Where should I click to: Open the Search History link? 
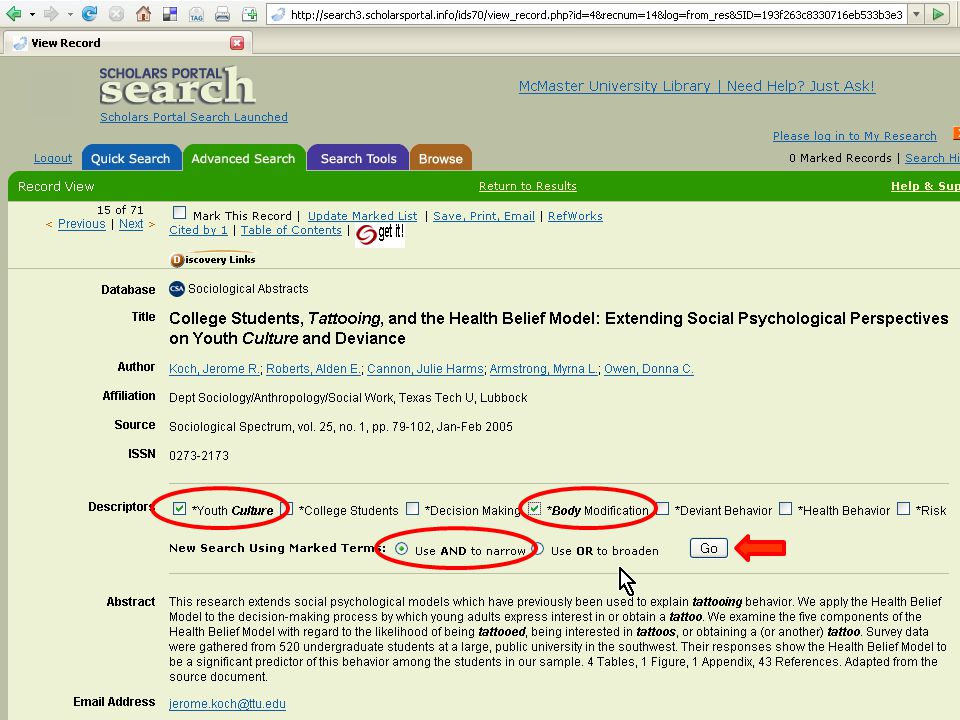(x=932, y=158)
